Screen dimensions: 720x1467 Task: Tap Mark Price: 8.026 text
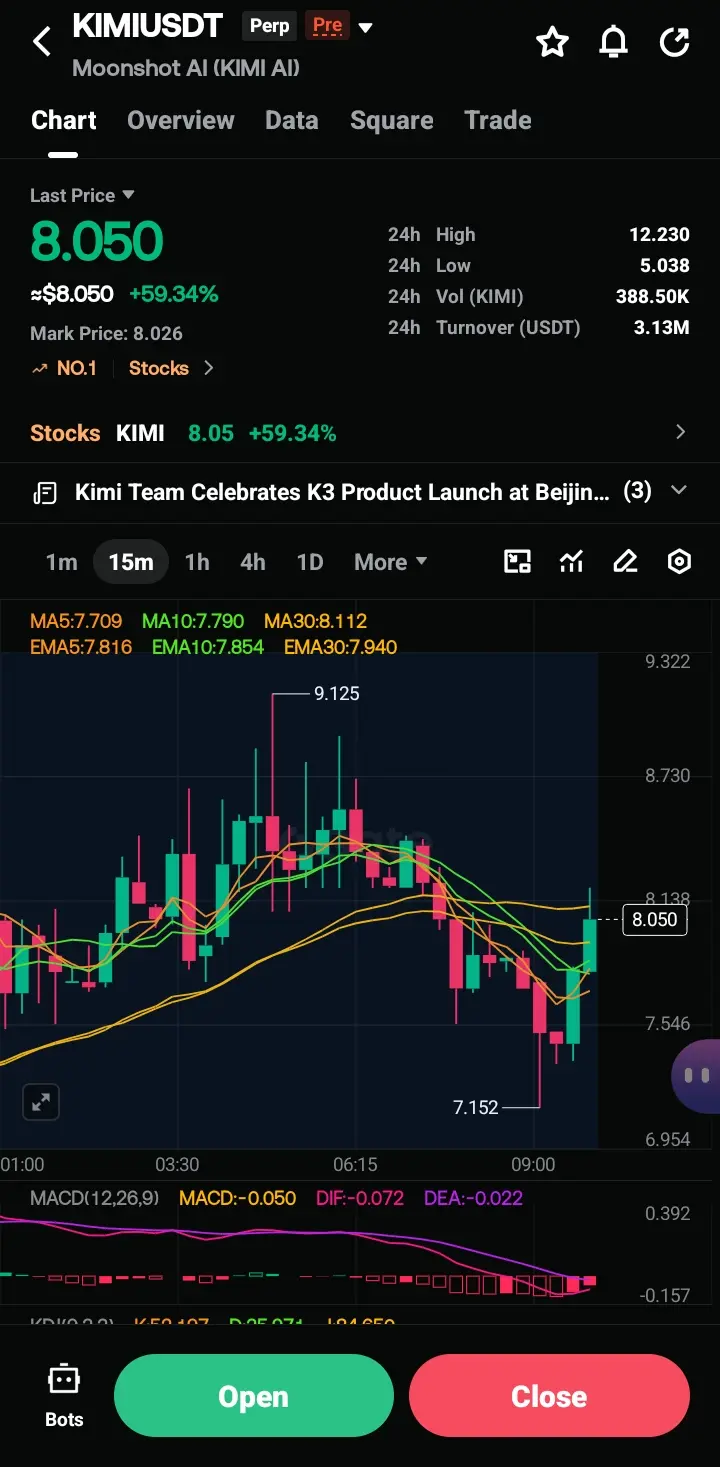coord(106,333)
